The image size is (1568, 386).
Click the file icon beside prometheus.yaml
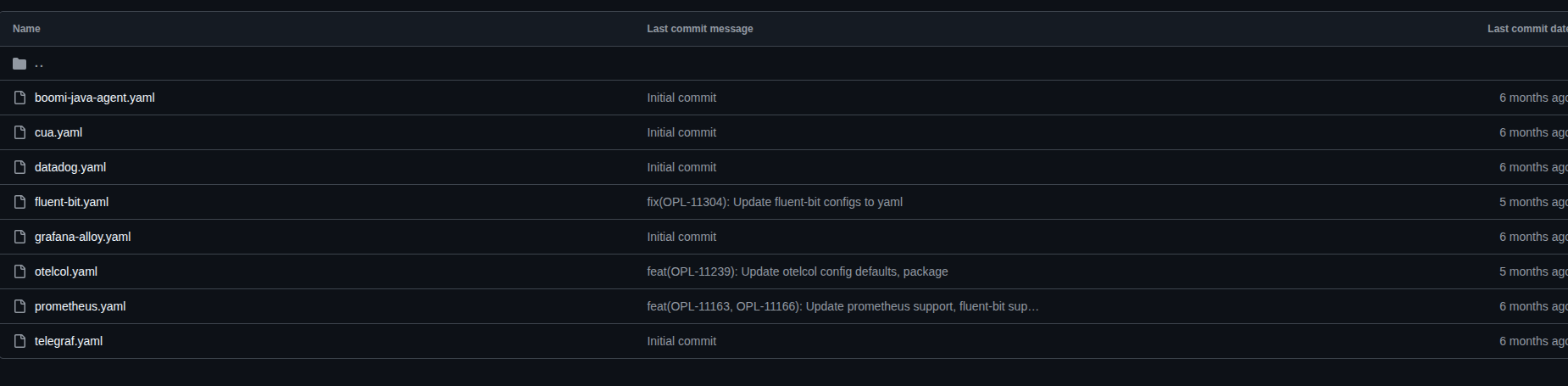tap(19, 306)
